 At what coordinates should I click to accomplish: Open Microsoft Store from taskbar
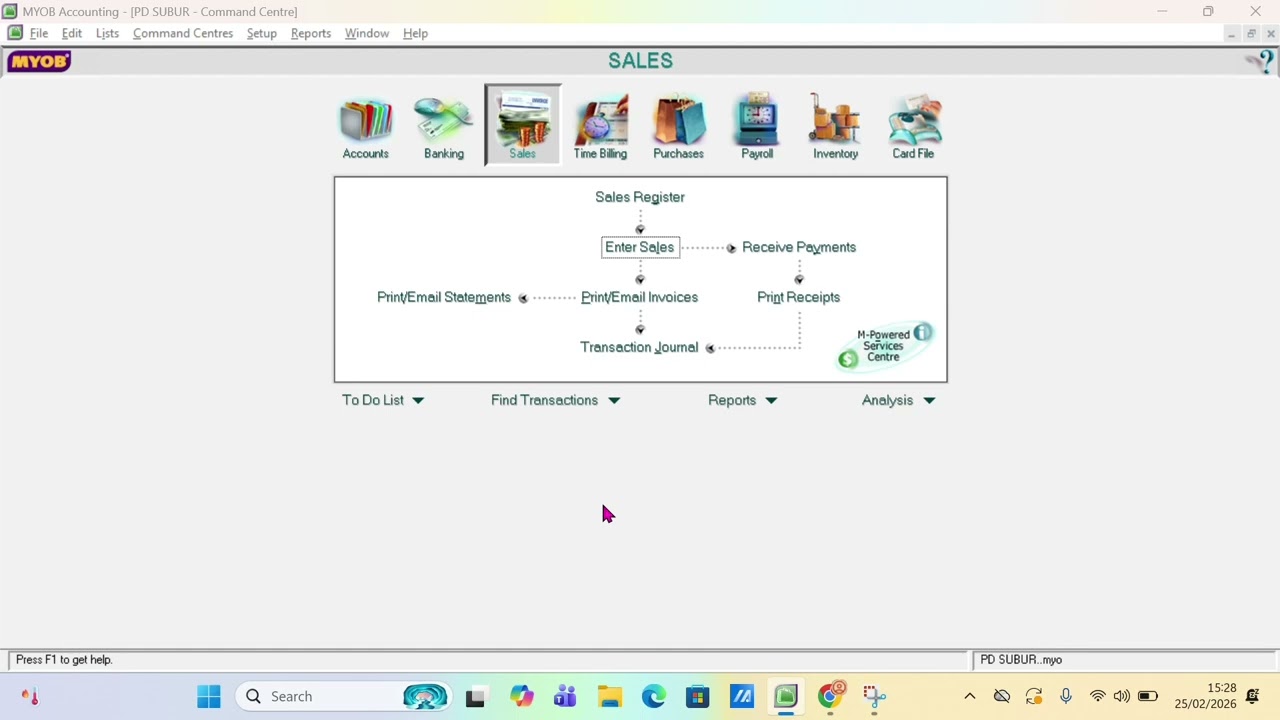[698, 696]
